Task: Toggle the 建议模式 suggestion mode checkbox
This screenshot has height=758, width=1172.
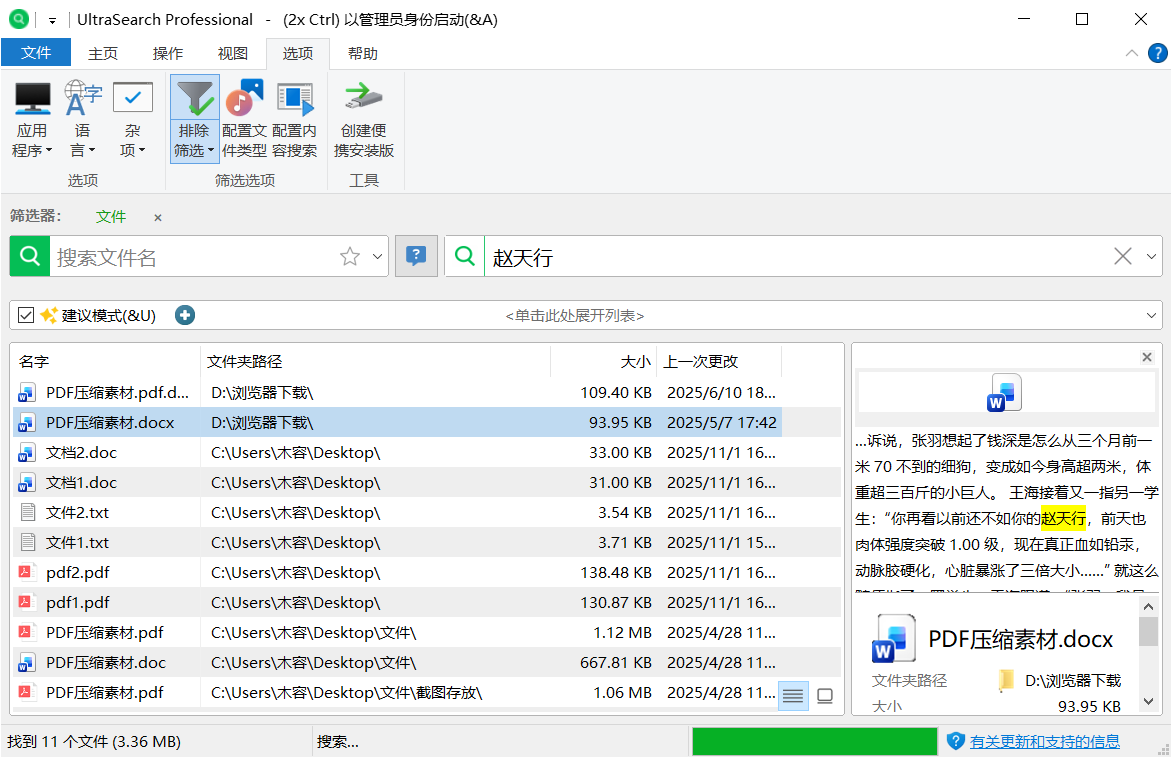Action: pos(25,314)
